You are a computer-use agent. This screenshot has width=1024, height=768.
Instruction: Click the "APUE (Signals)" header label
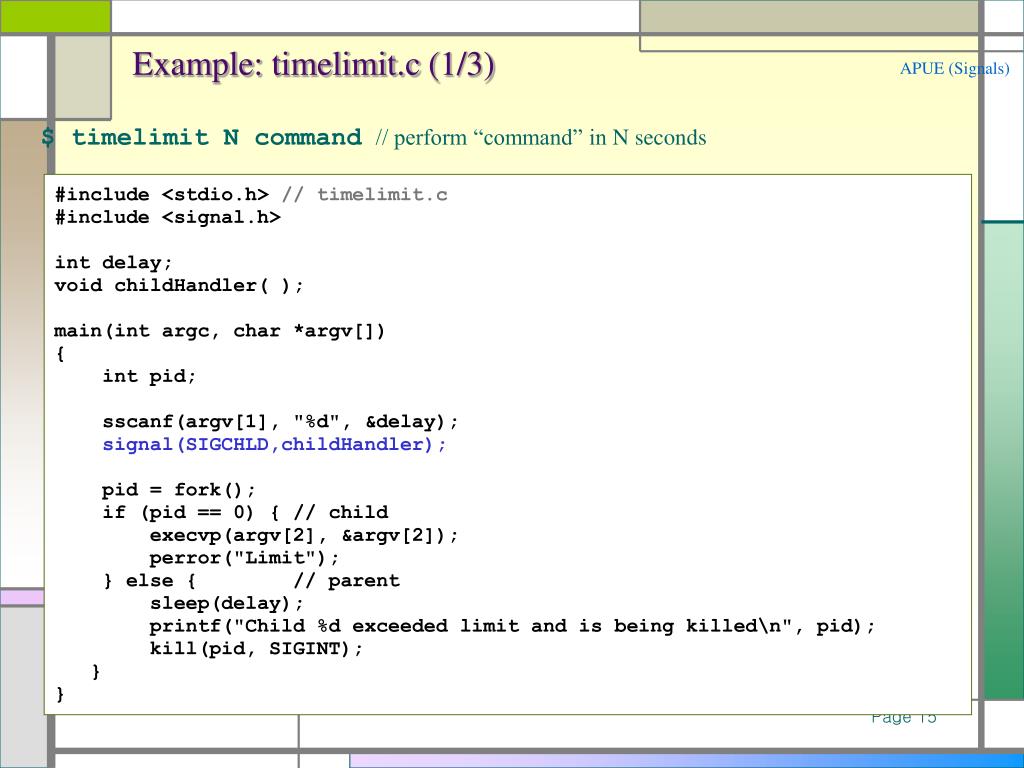[954, 69]
